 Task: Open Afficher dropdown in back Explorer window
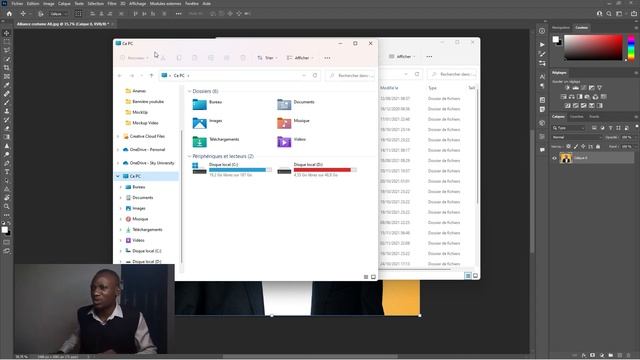[402, 56]
